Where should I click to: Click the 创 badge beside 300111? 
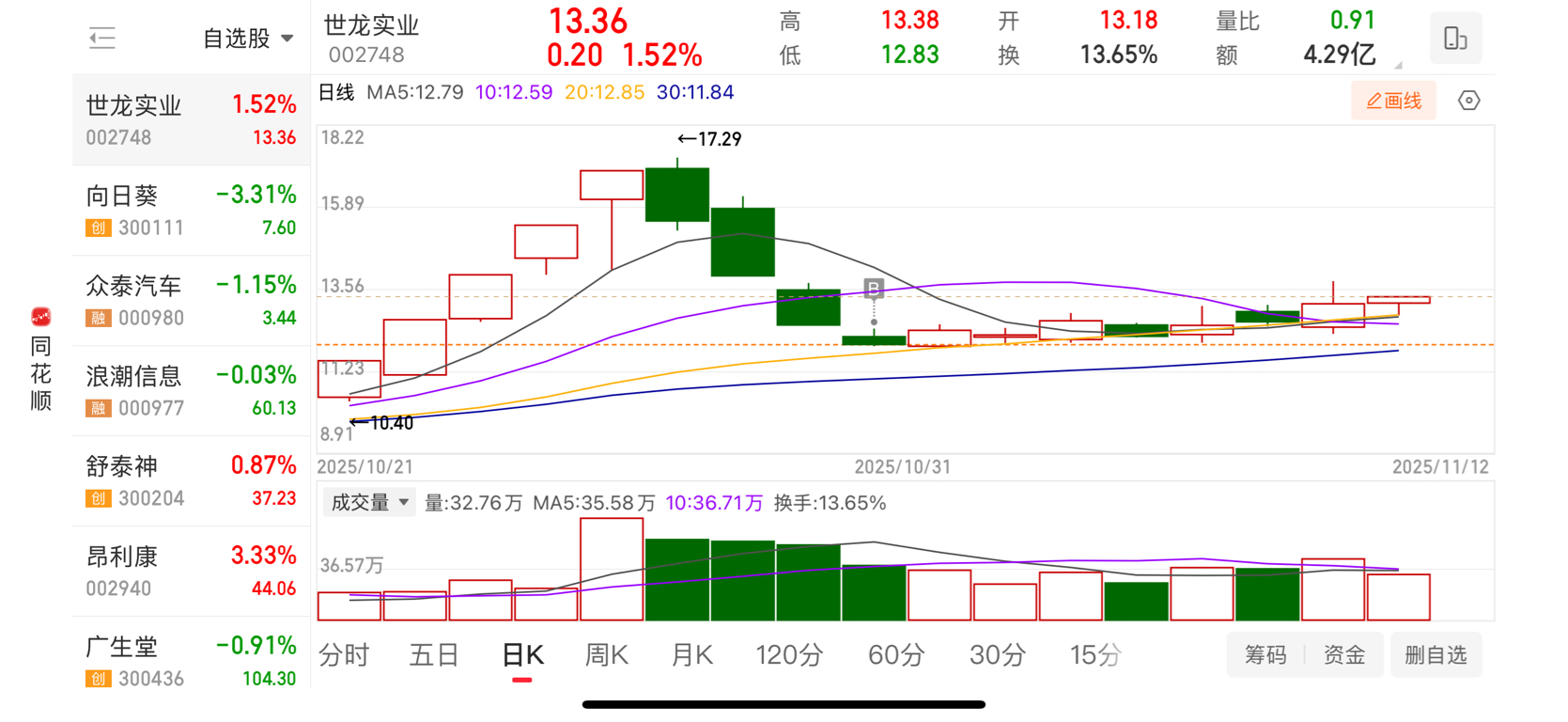tap(99, 228)
